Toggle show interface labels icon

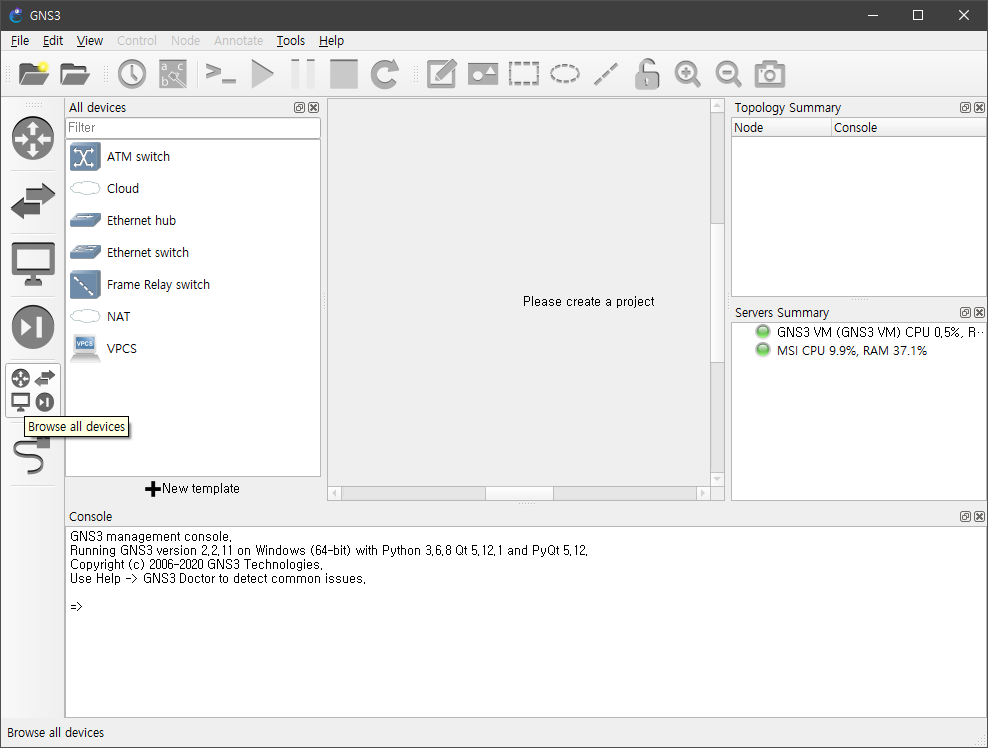(x=173, y=74)
